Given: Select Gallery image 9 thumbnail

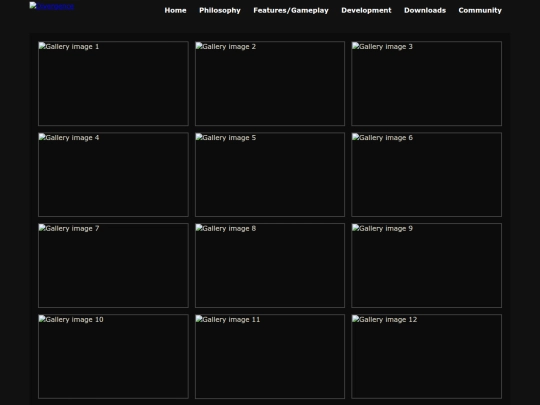Looking at the screenshot, I should point(426,266).
